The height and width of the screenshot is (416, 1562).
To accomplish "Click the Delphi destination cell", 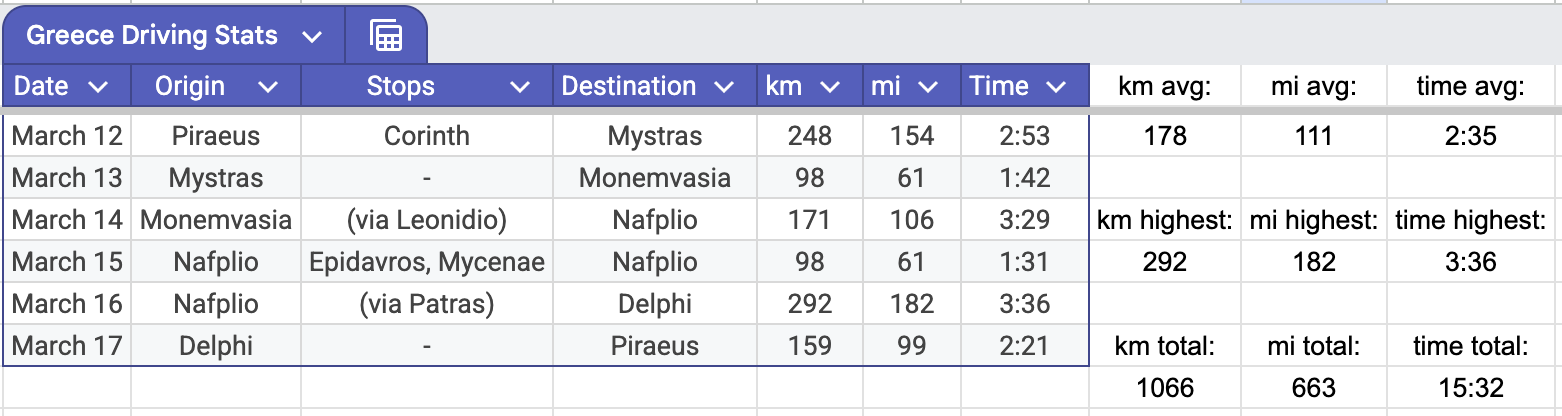I will [x=655, y=304].
